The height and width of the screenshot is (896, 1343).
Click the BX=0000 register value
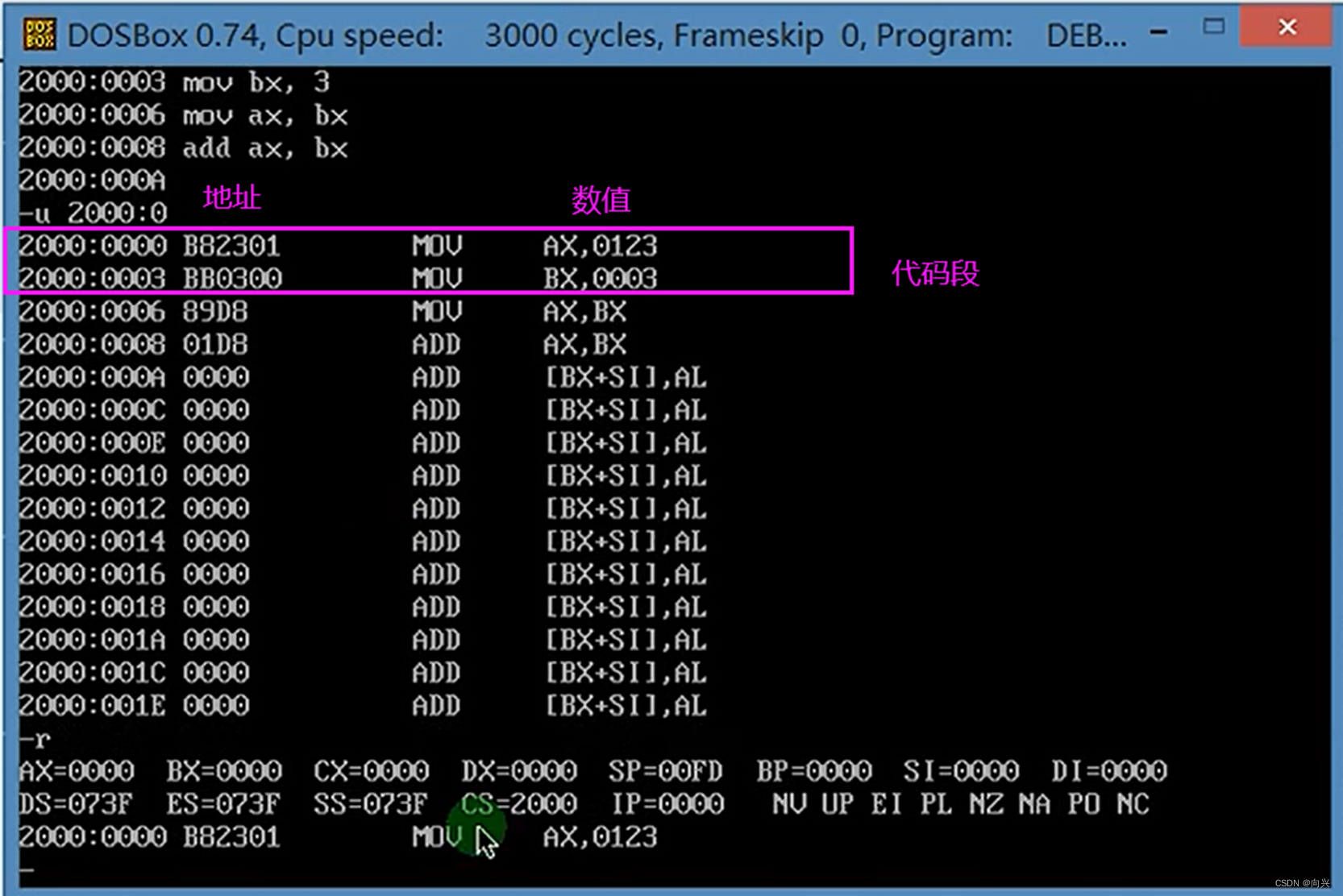coord(224,772)
